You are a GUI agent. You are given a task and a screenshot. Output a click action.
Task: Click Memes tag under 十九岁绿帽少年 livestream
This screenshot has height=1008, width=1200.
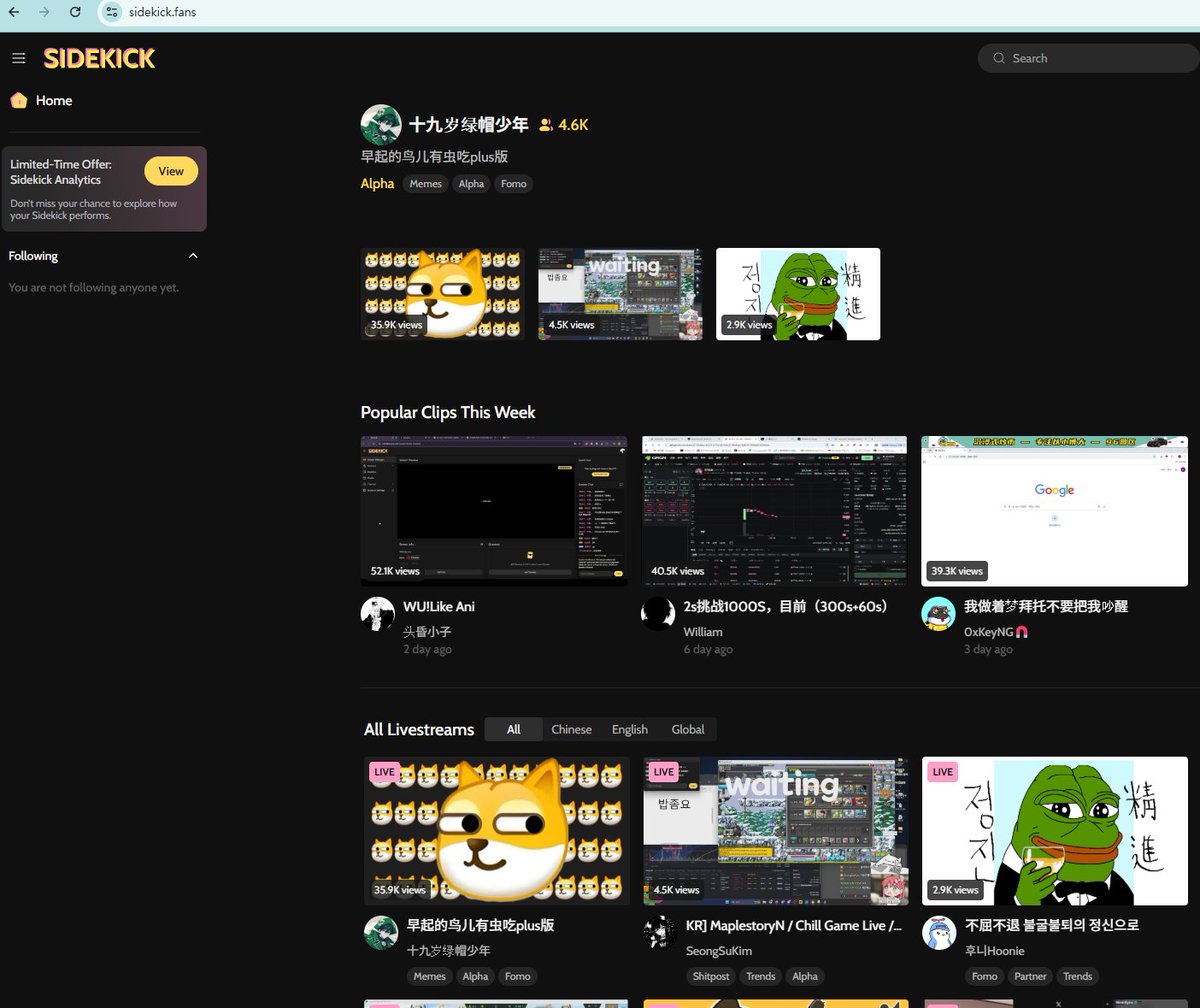[x=429, y=976]
